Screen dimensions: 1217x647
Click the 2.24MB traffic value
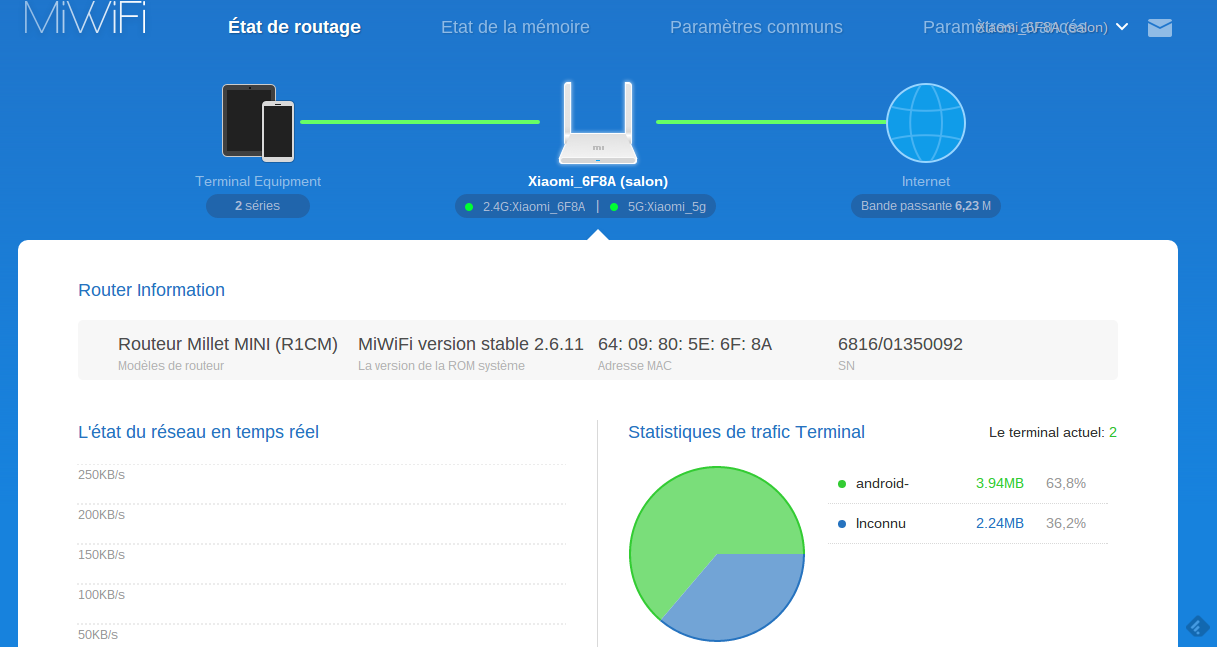1000,523
